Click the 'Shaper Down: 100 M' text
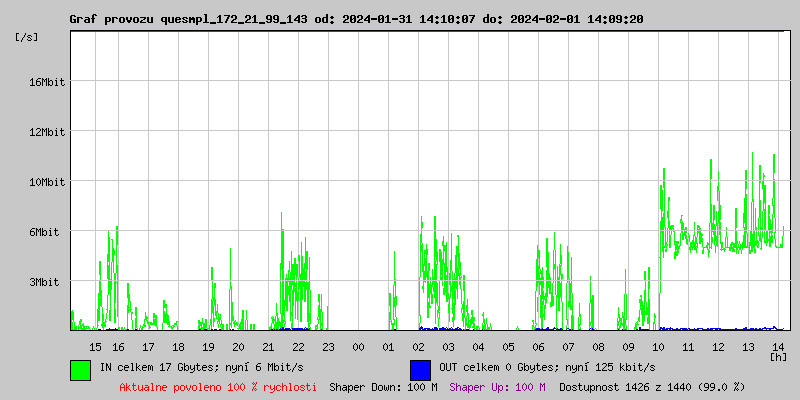 (383, 386)
